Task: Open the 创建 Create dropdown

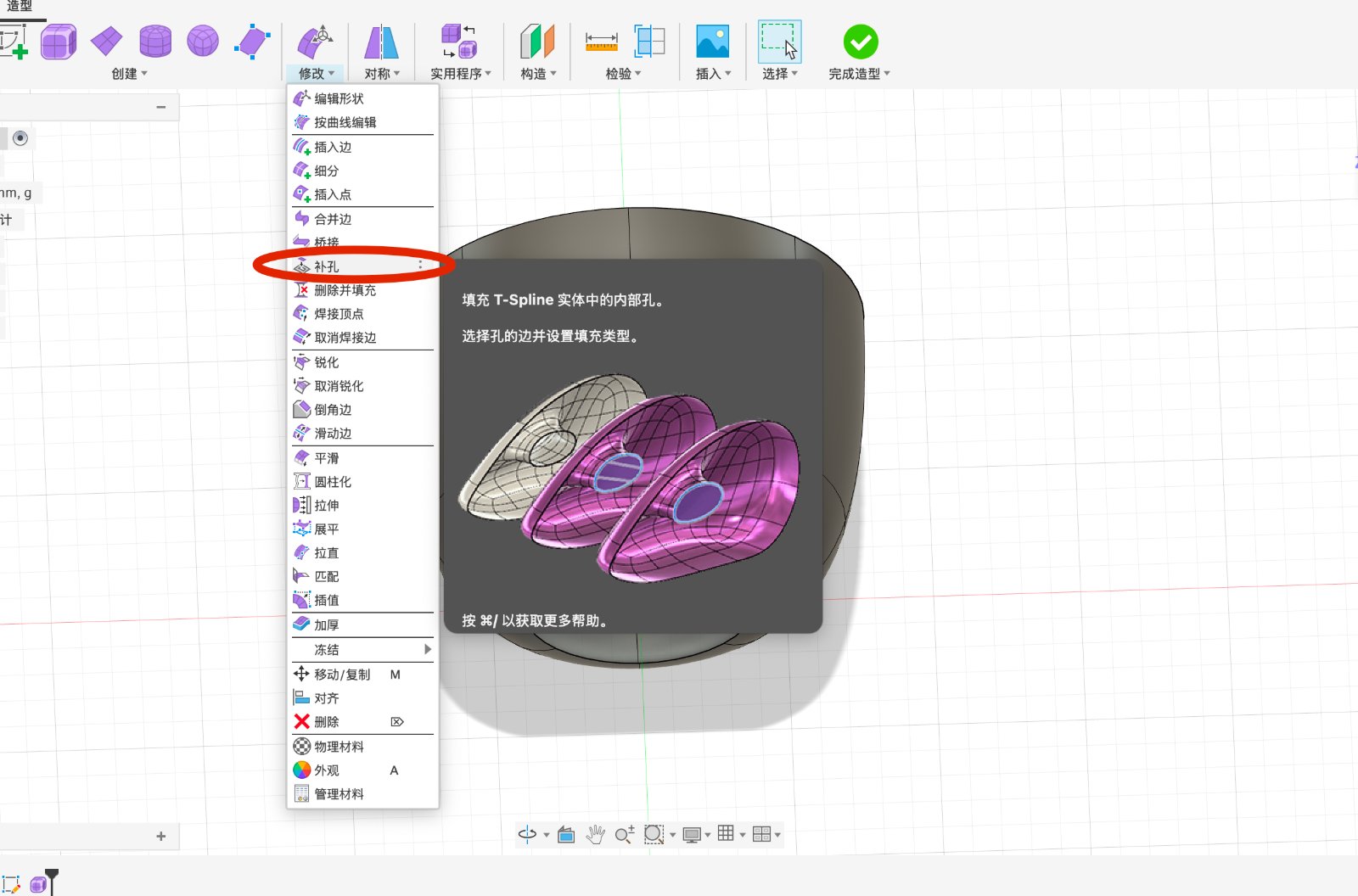Action: coord(126,73)
